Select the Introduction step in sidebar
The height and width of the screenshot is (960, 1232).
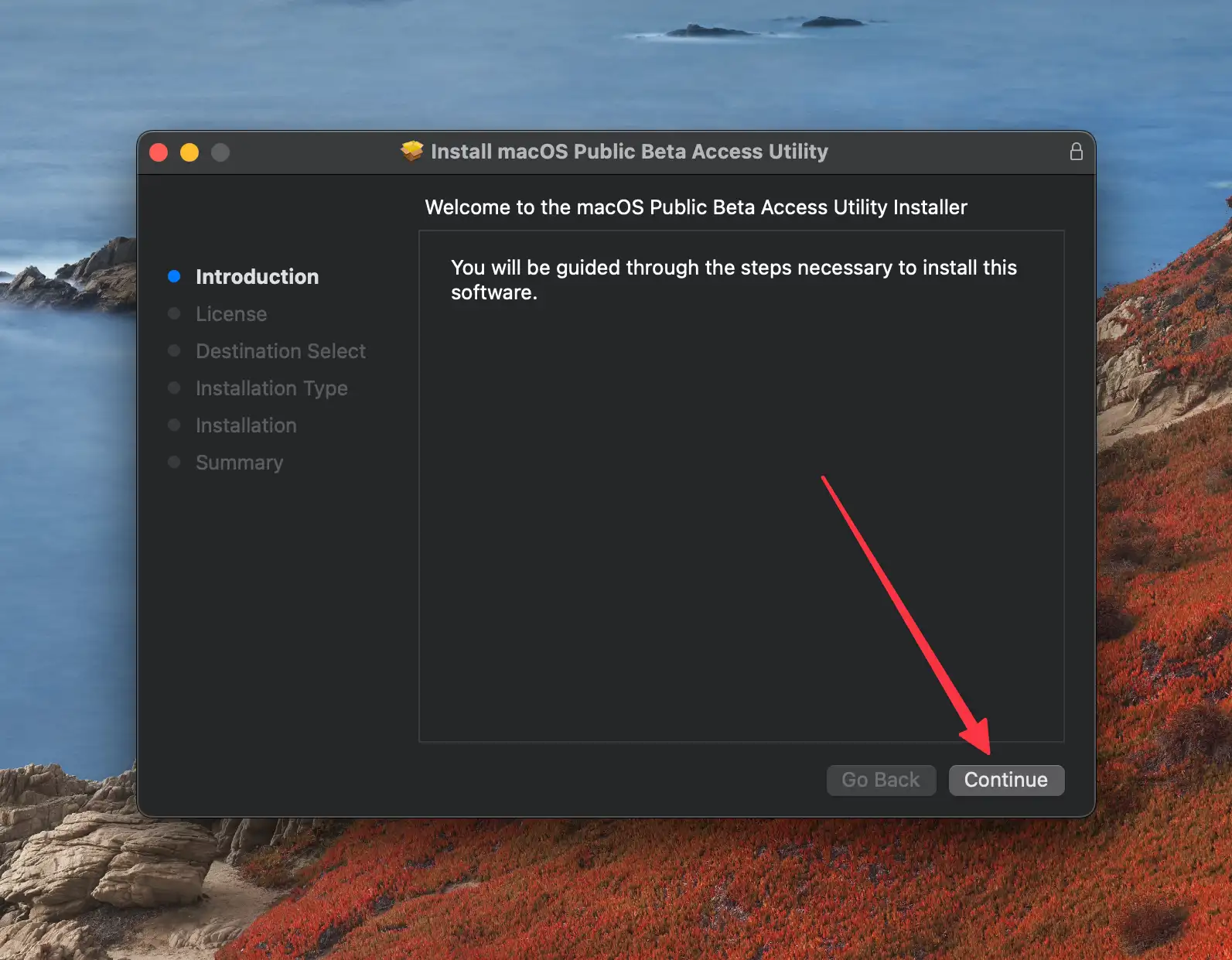tap(257, 277)
